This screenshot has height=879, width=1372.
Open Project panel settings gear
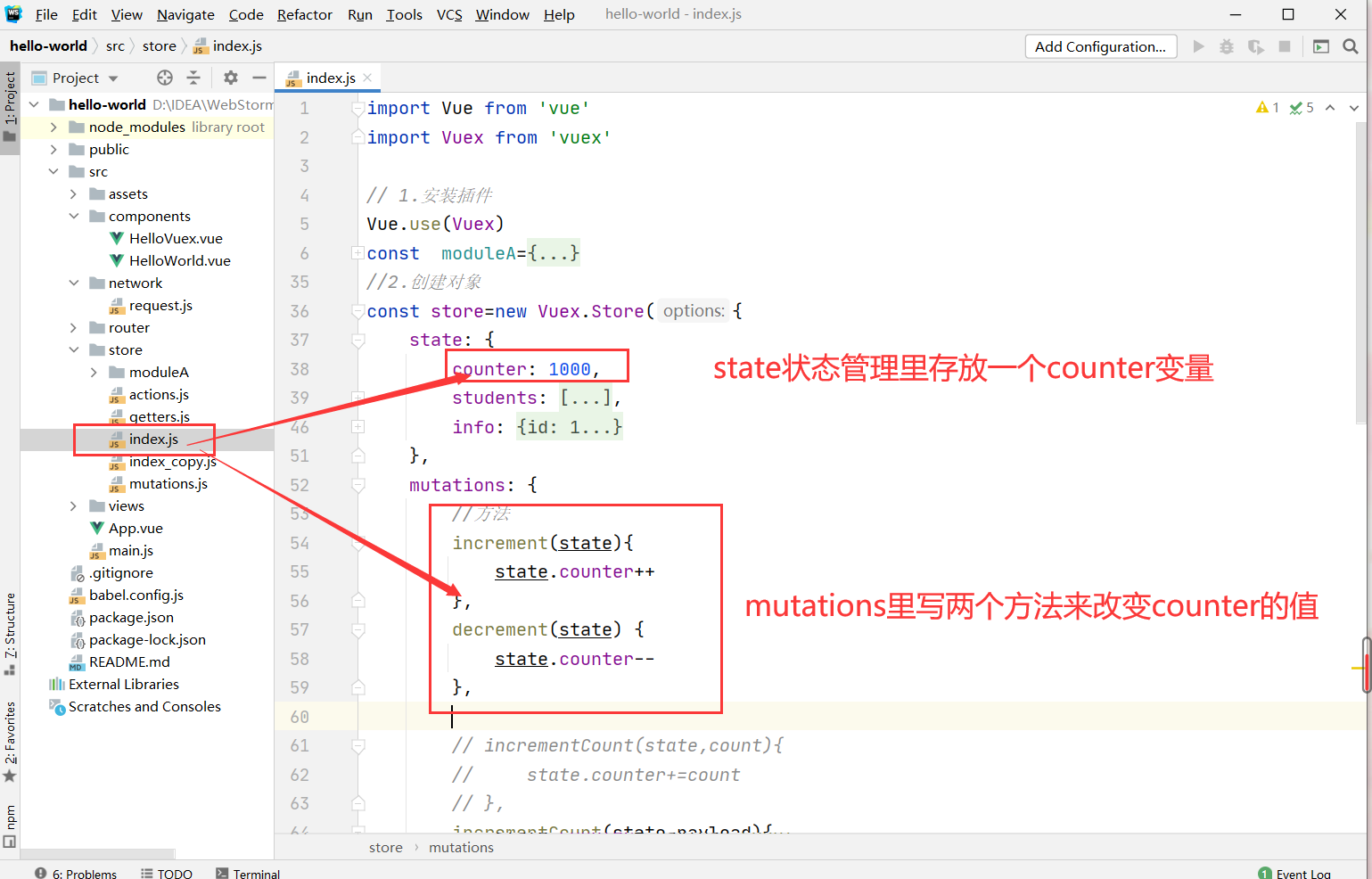231,78
